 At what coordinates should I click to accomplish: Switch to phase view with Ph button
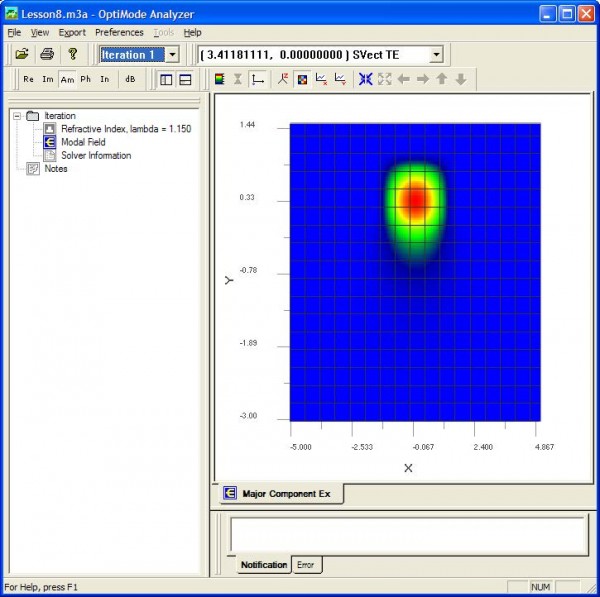pos(85,79)
